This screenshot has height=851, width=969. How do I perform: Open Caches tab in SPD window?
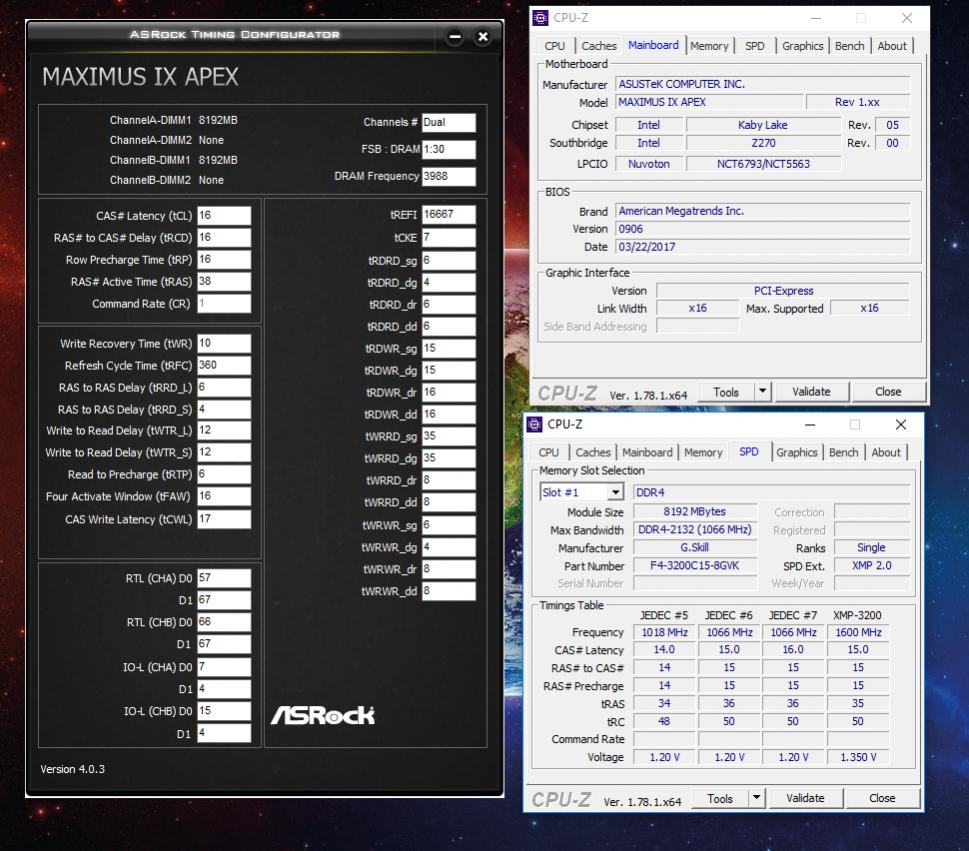pyautogui.click(x=593, y=453)
